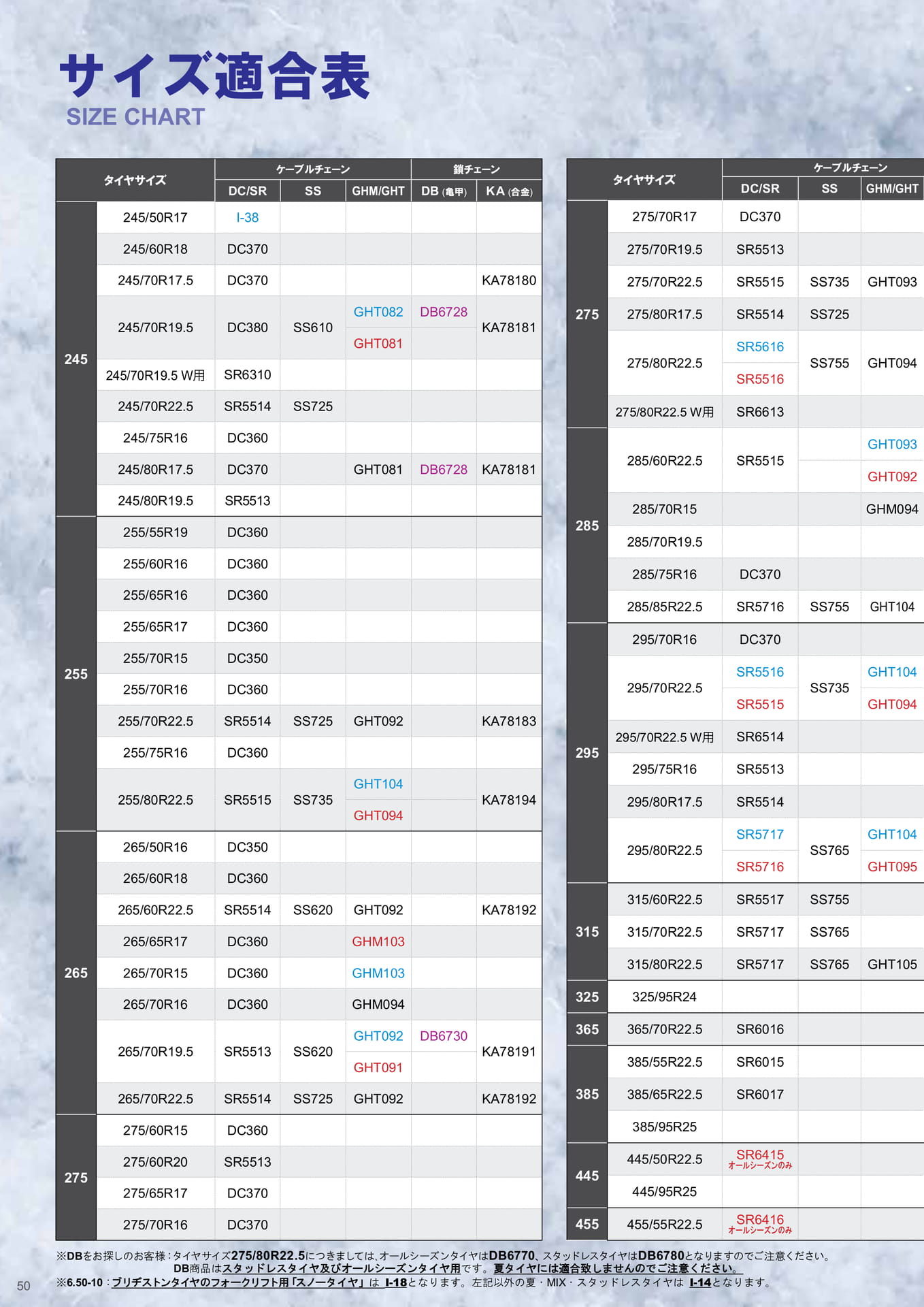924x1307 pixels.
Task: Click GHM094 in the 265/70R16 row
Action: [378, 1005]
